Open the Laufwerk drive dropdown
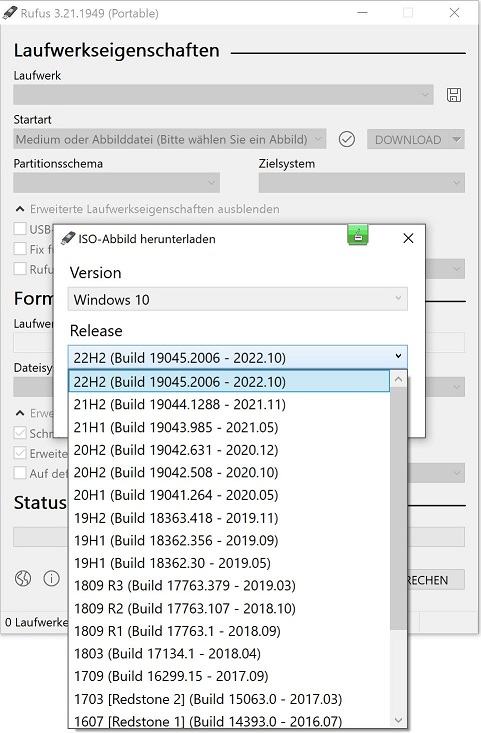481x733 pixels. click(223, 95)
